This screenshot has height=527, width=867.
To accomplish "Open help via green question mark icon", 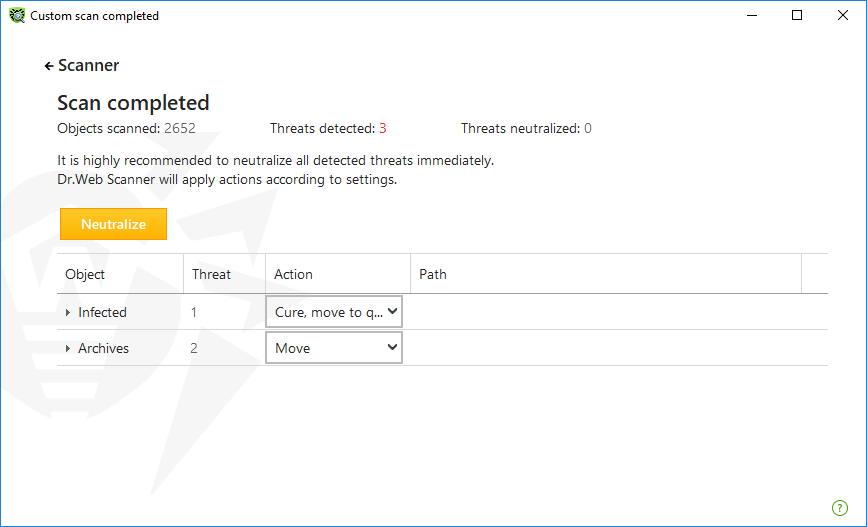I will 839,508.
